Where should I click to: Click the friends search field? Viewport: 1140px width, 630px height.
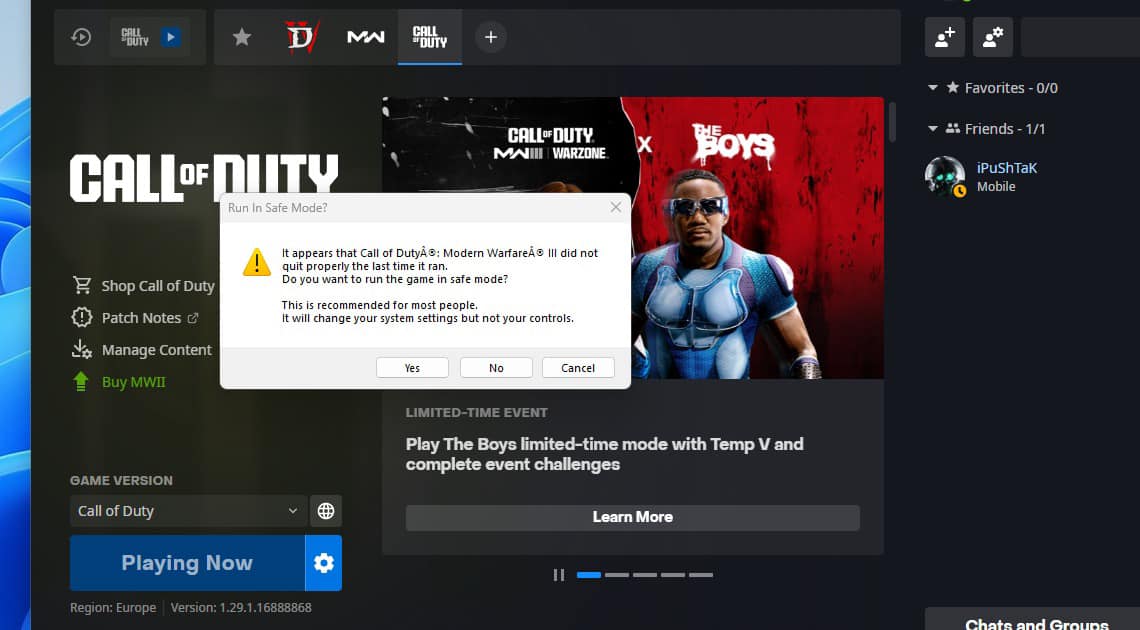pyautogui.click(x=1080, y=37)
